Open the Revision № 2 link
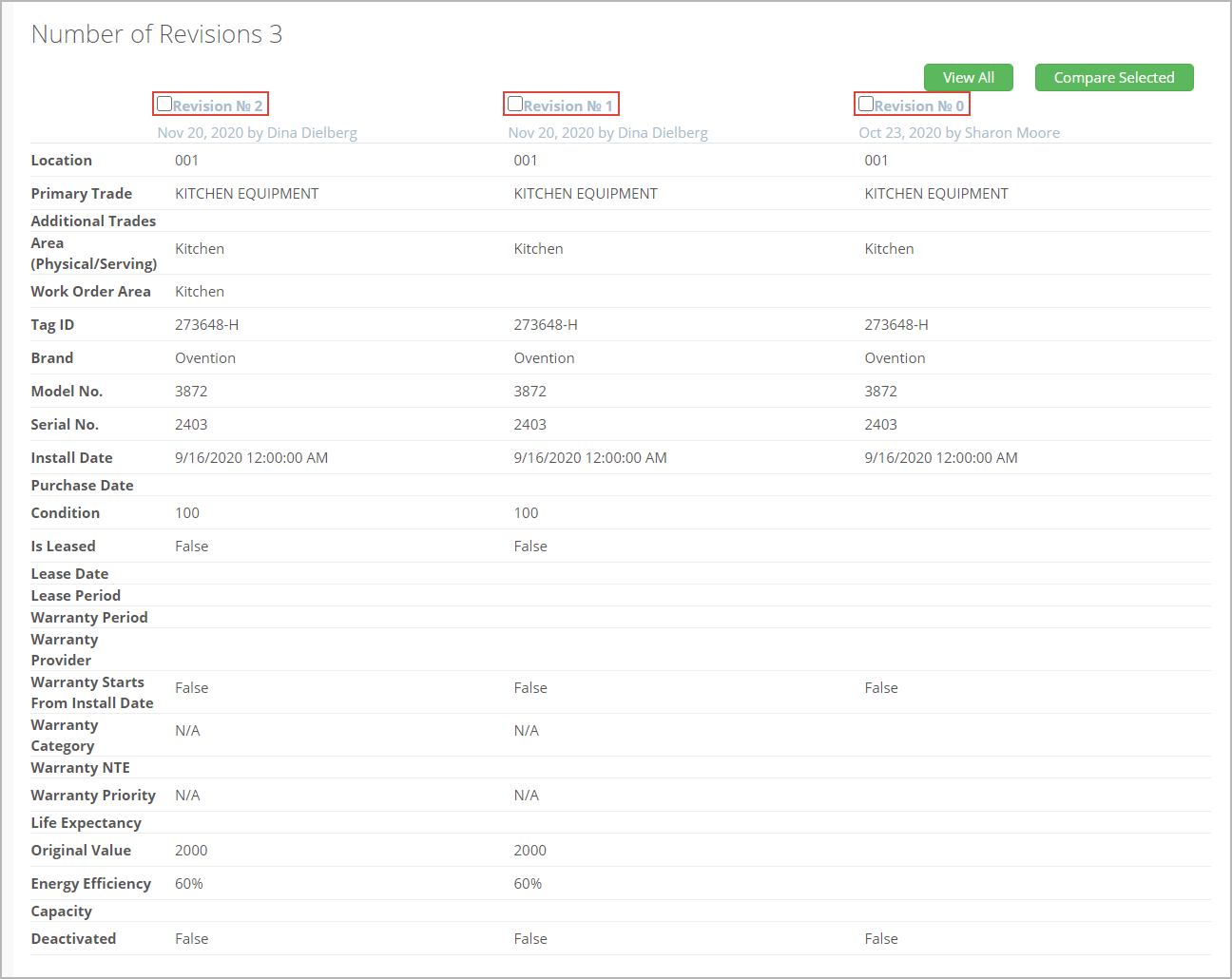1232x979 pixels. pyautogui.click(x=218, y=106)
